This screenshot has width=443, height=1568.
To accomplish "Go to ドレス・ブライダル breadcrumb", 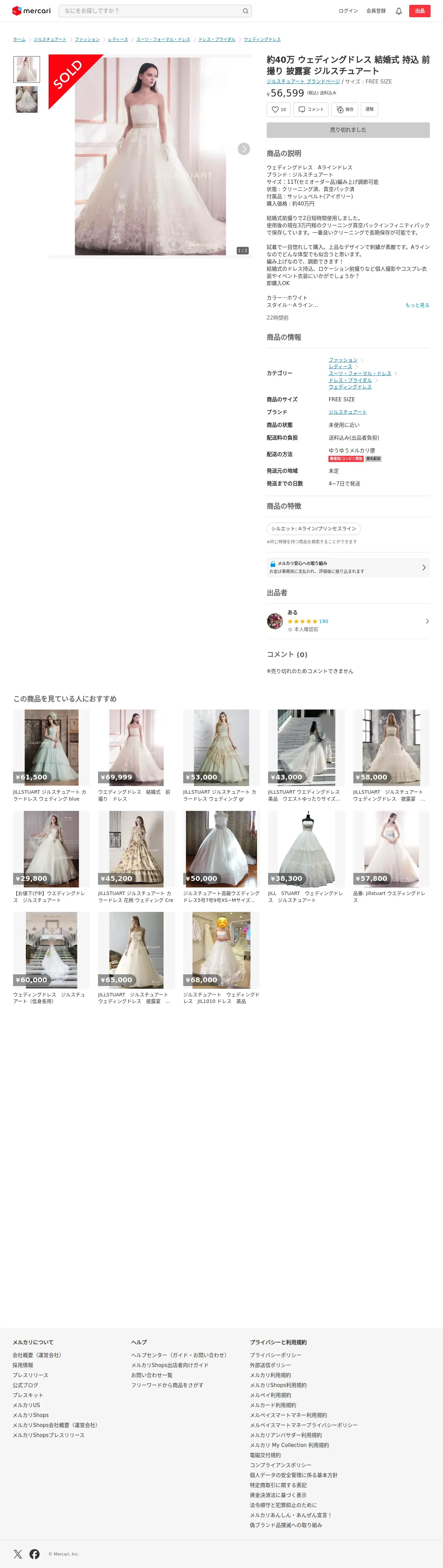I will tap(217, 40).
